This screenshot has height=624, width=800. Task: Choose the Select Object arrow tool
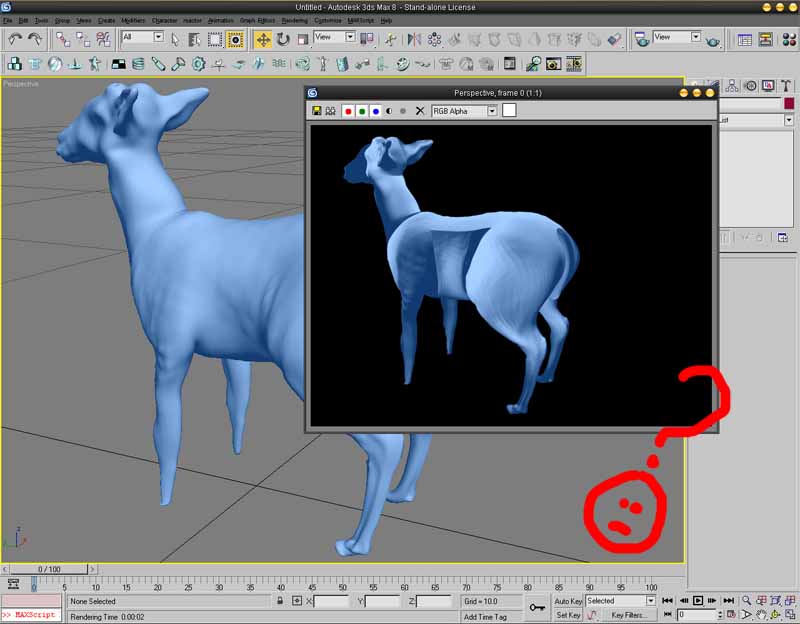175,39
